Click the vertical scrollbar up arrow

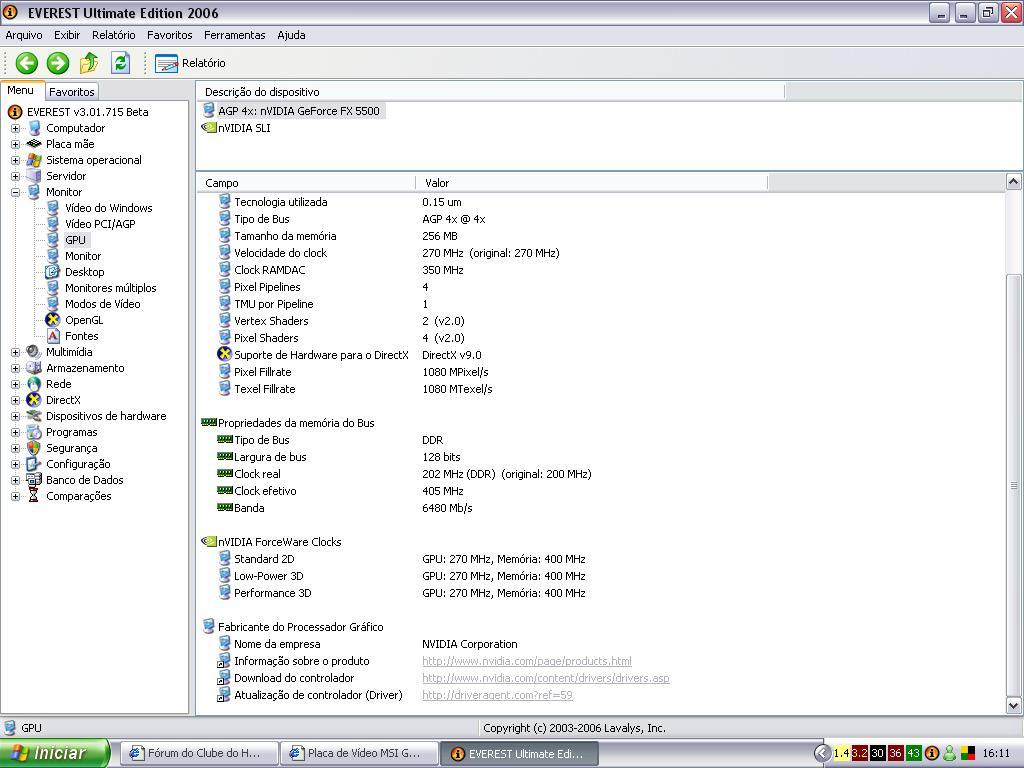point(1014,182)
